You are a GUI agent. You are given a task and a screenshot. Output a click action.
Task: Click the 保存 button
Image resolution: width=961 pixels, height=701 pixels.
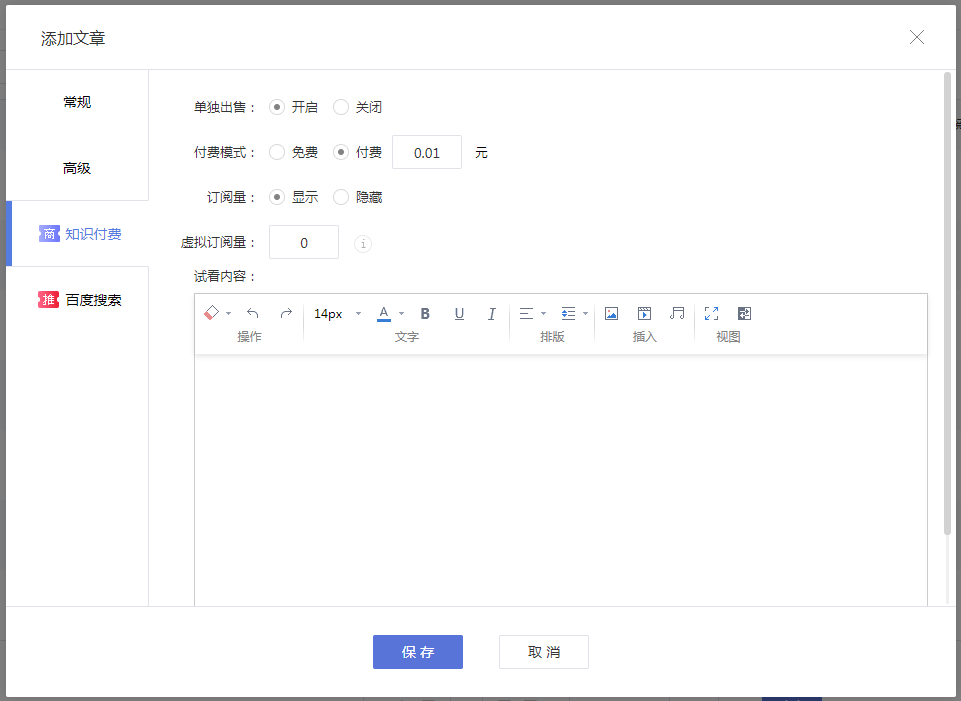[418, 652]
